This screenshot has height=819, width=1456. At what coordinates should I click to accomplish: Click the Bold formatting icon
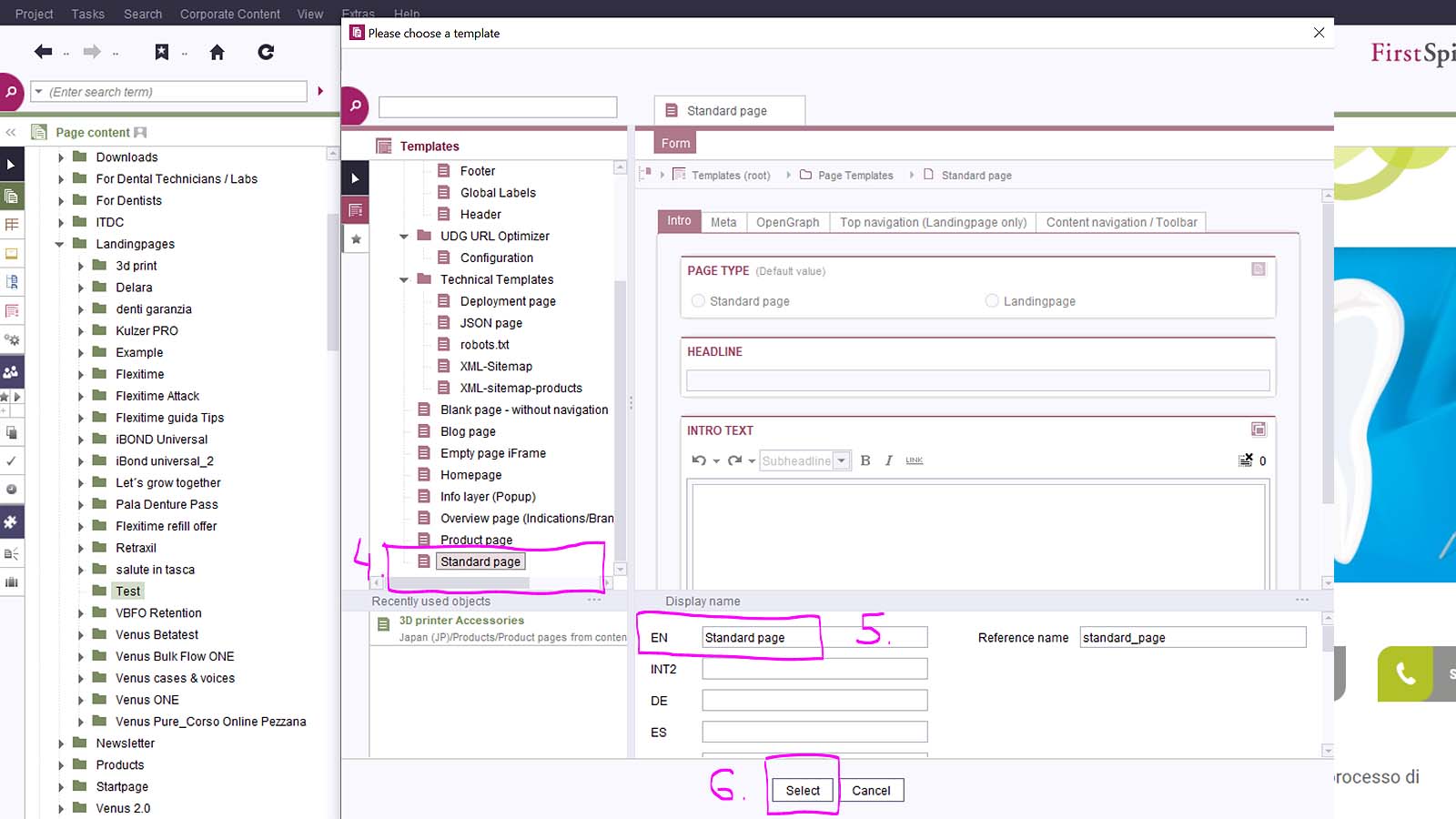click(x=865, y=460)
